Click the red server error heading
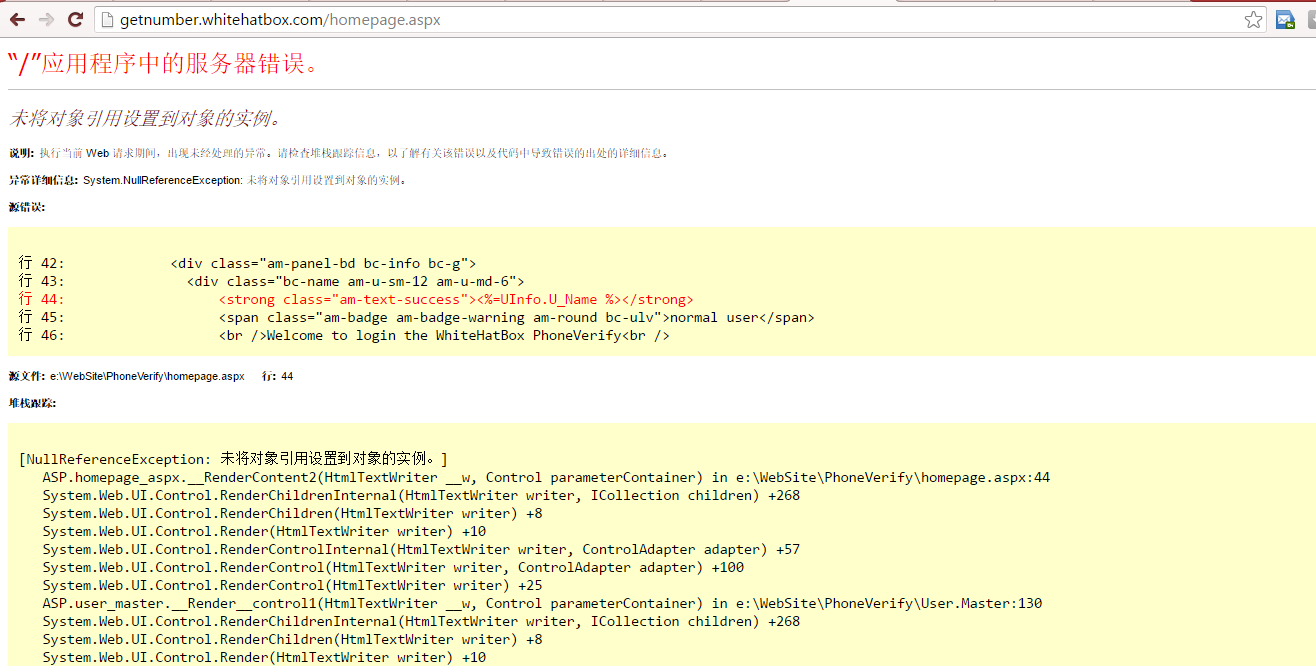 coord(164,64)
